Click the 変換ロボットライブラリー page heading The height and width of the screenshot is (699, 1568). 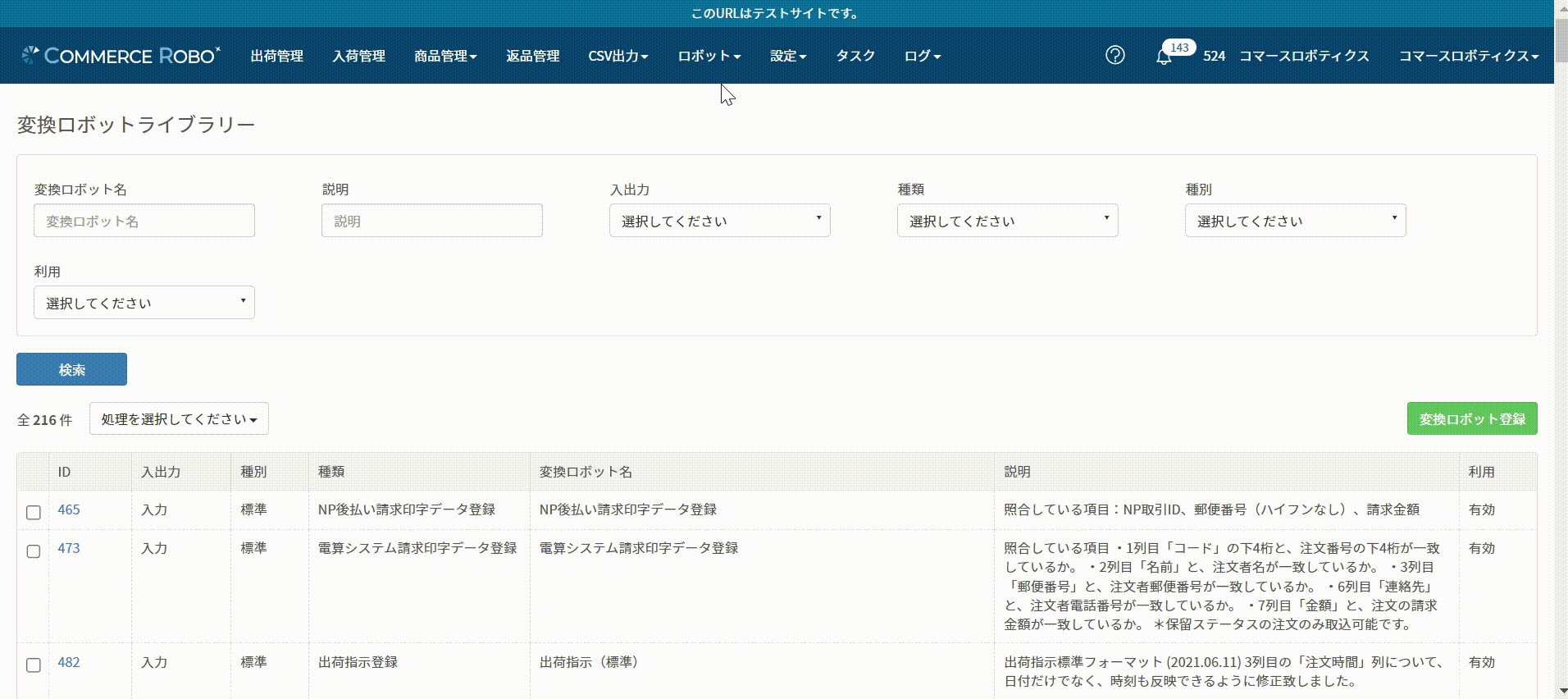click(x=136, y=125)
